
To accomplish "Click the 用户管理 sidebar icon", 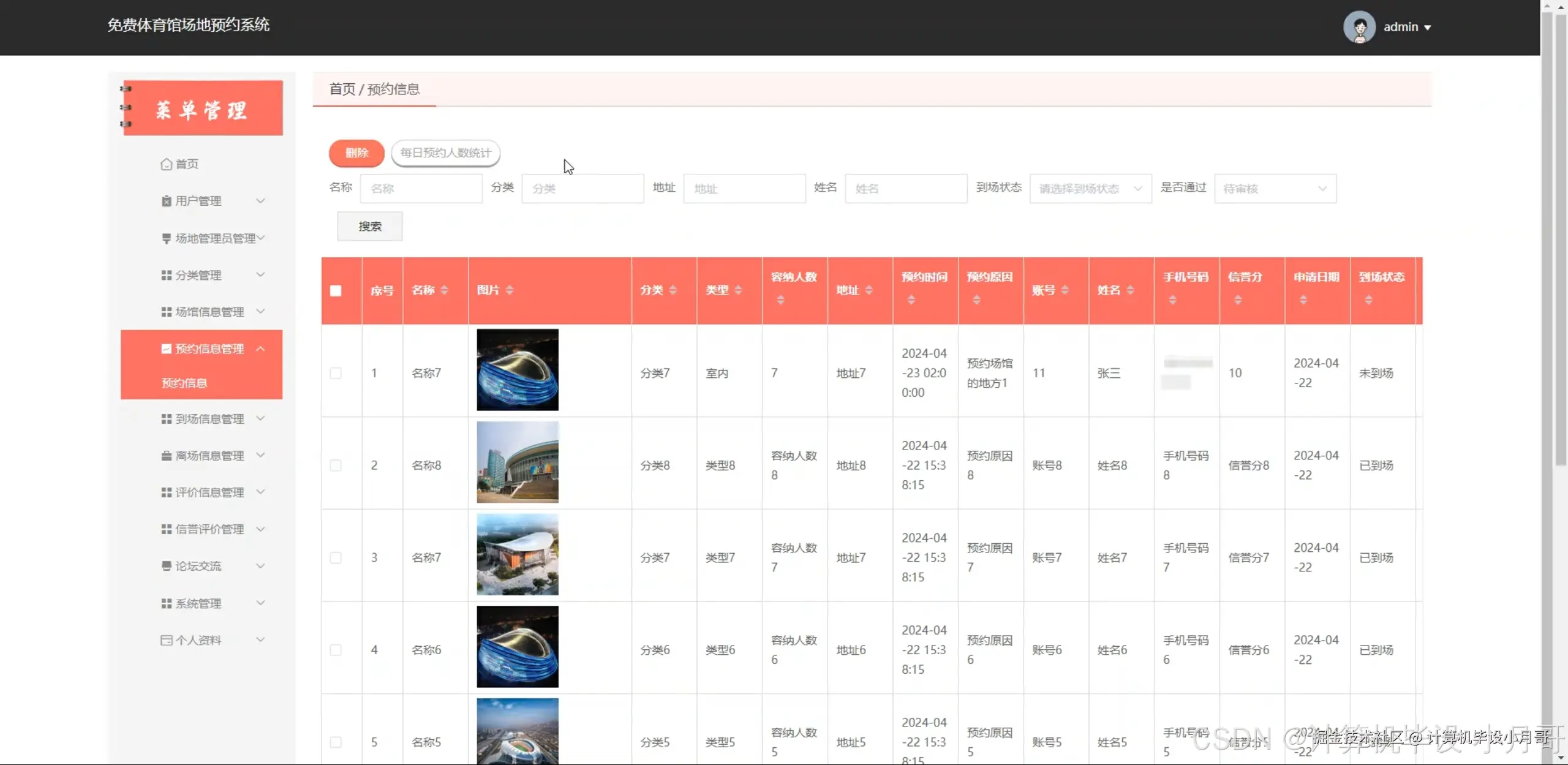I will (166, 201).
